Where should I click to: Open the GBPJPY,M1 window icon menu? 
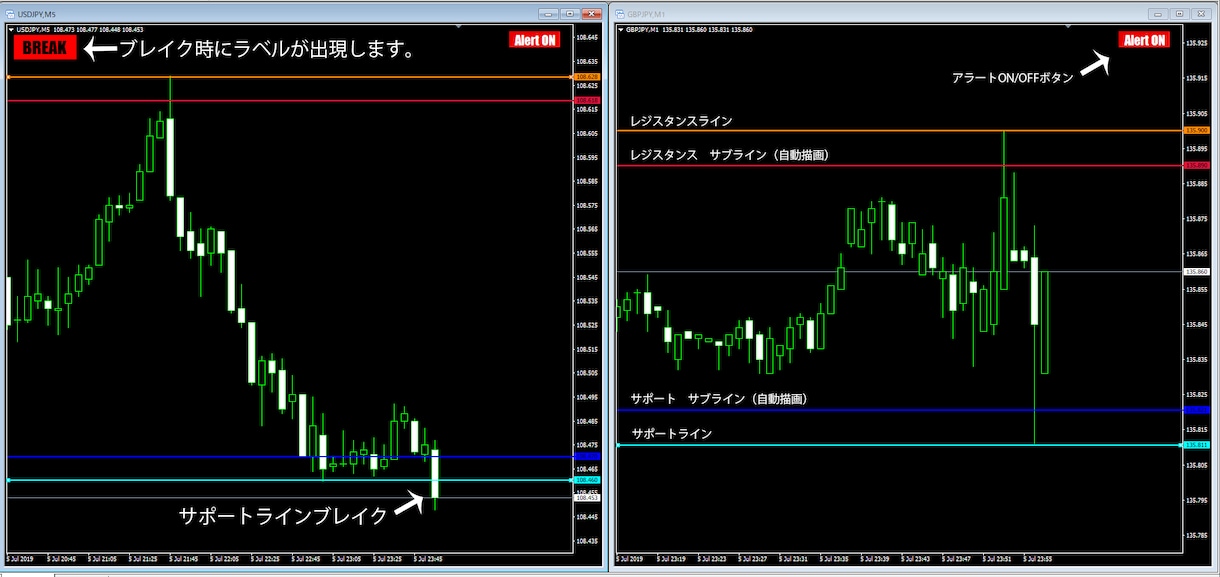(x=620, y=14)
